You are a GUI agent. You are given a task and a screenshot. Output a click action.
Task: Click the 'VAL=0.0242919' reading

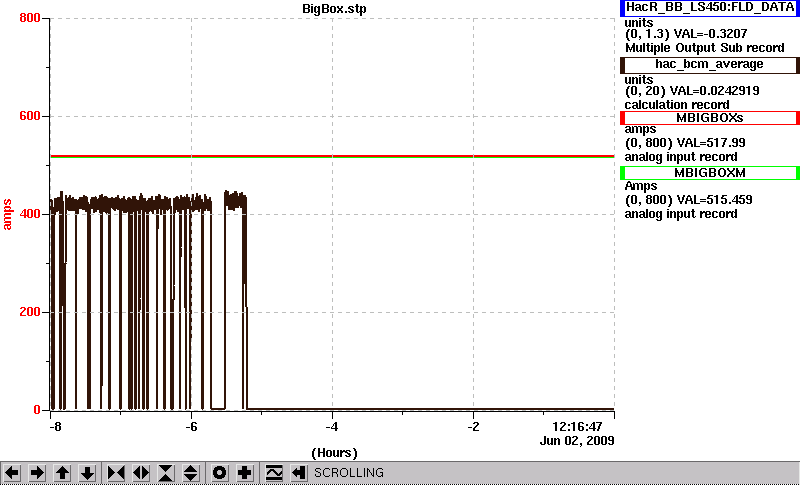coord(717,91)
